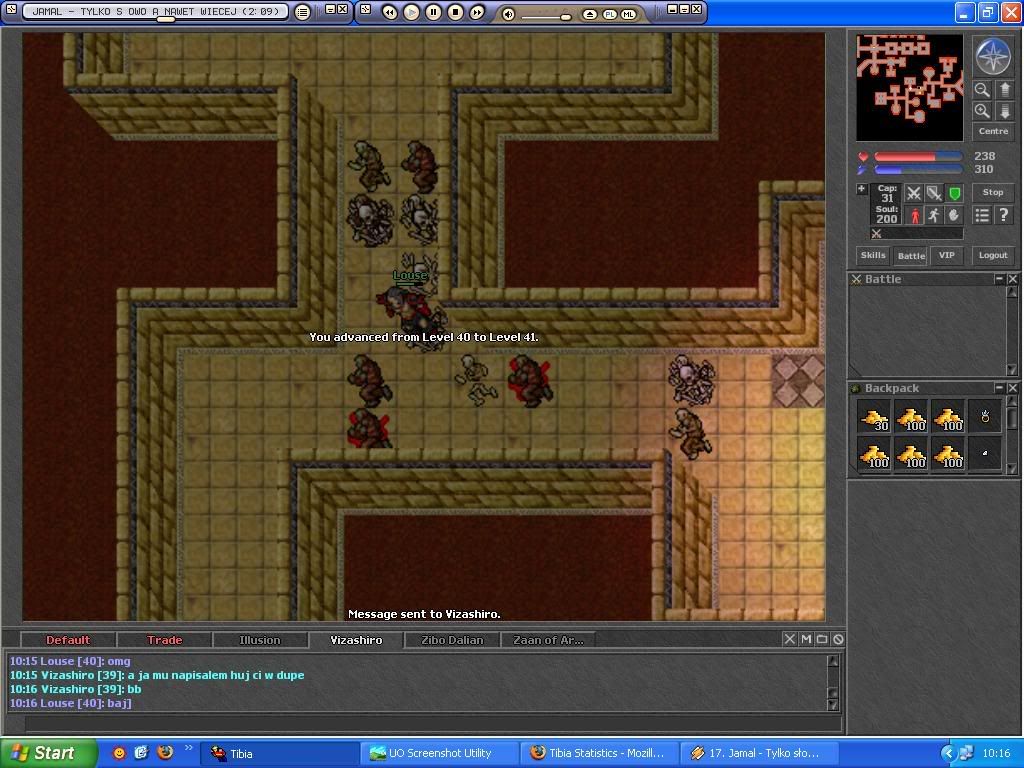1024x768 pixels.
Task: Open new channel chat icon
Action: tap(823, 639)
